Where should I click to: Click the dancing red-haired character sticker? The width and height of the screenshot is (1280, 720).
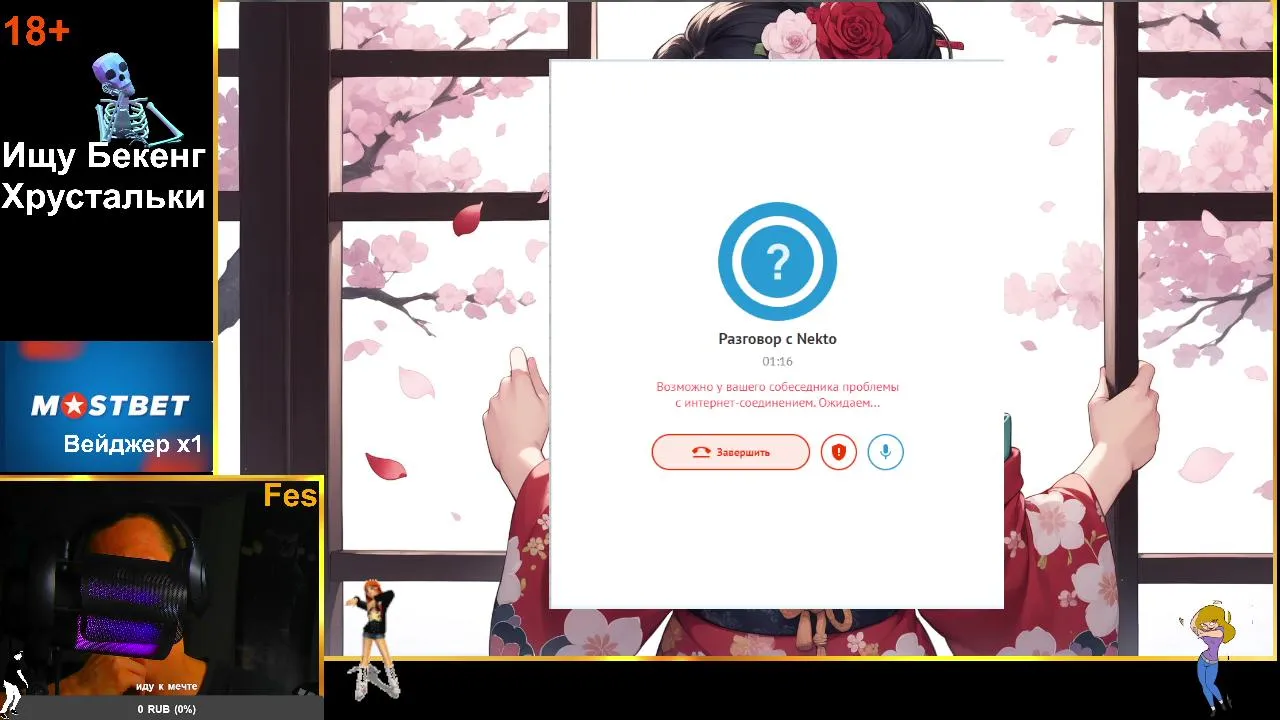tap(373, 638)
